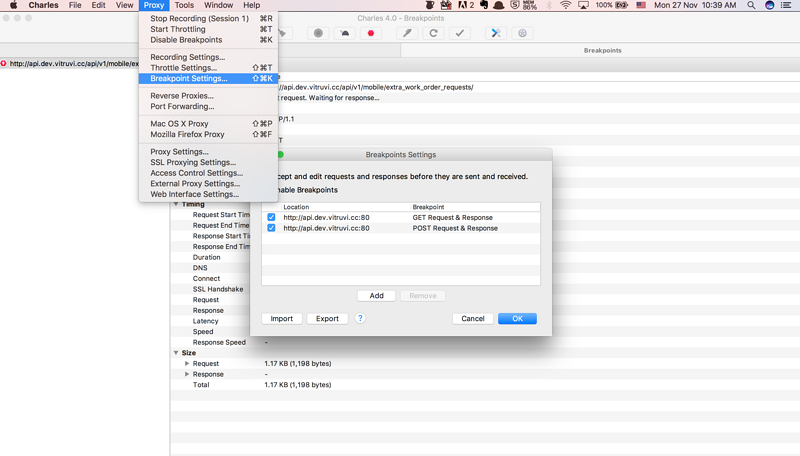
Task: Click the Apple menu icon
Action: tap(13, 5)
